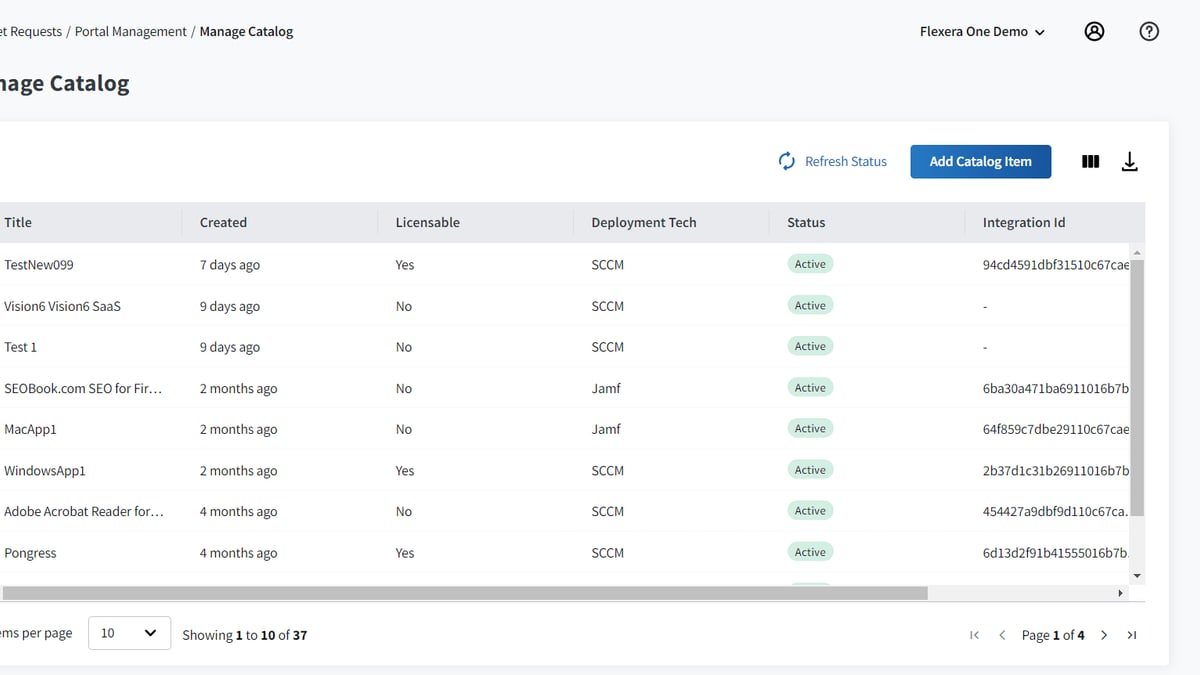This screenshot has height=675, width=1200.
Task: Click integration id 2b37d1c31b26911016b7b
Action: click(x=1056, y=470)
